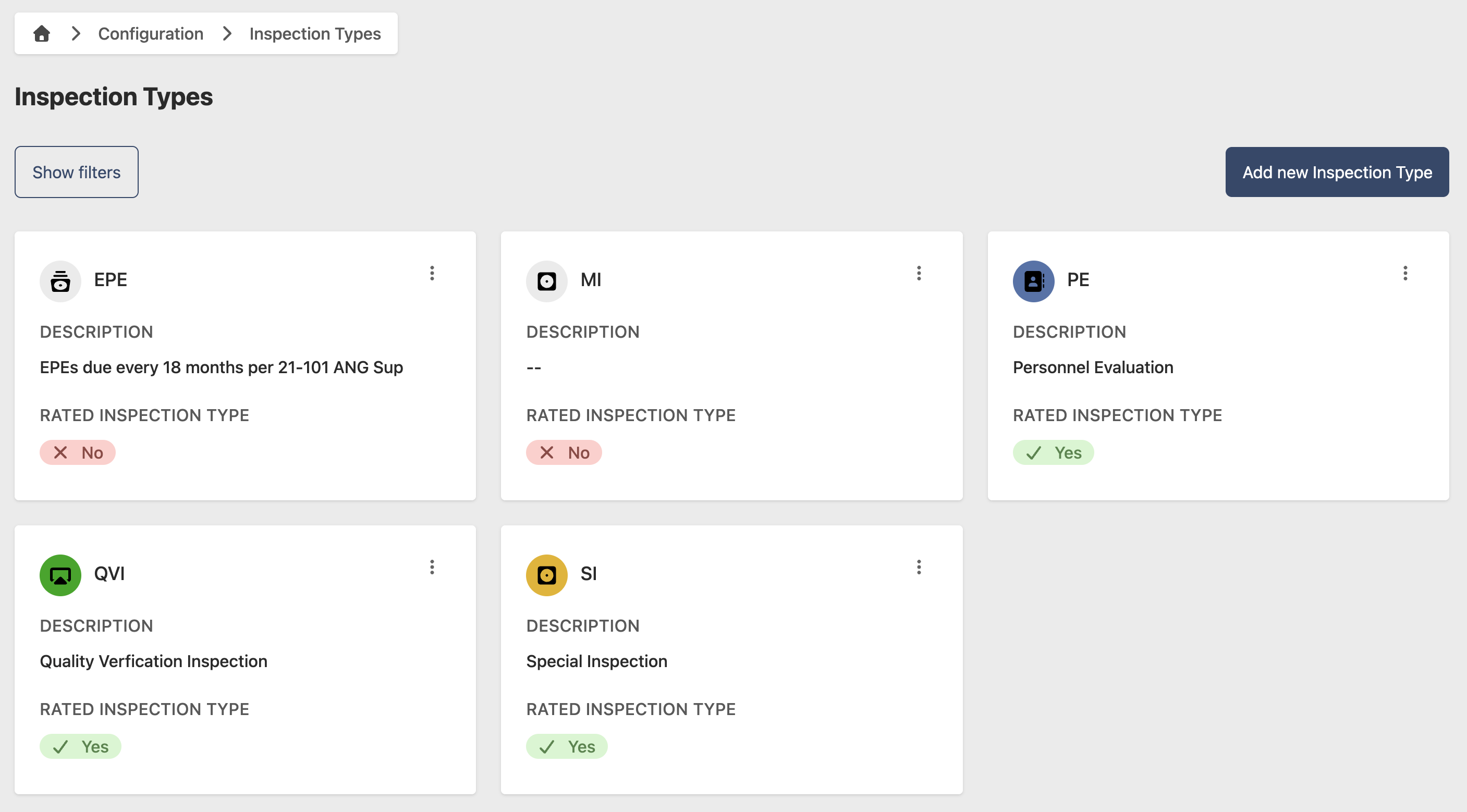Click the QVI rated 'Yes' badge
1467x812 pixels.
pos(80,746)
